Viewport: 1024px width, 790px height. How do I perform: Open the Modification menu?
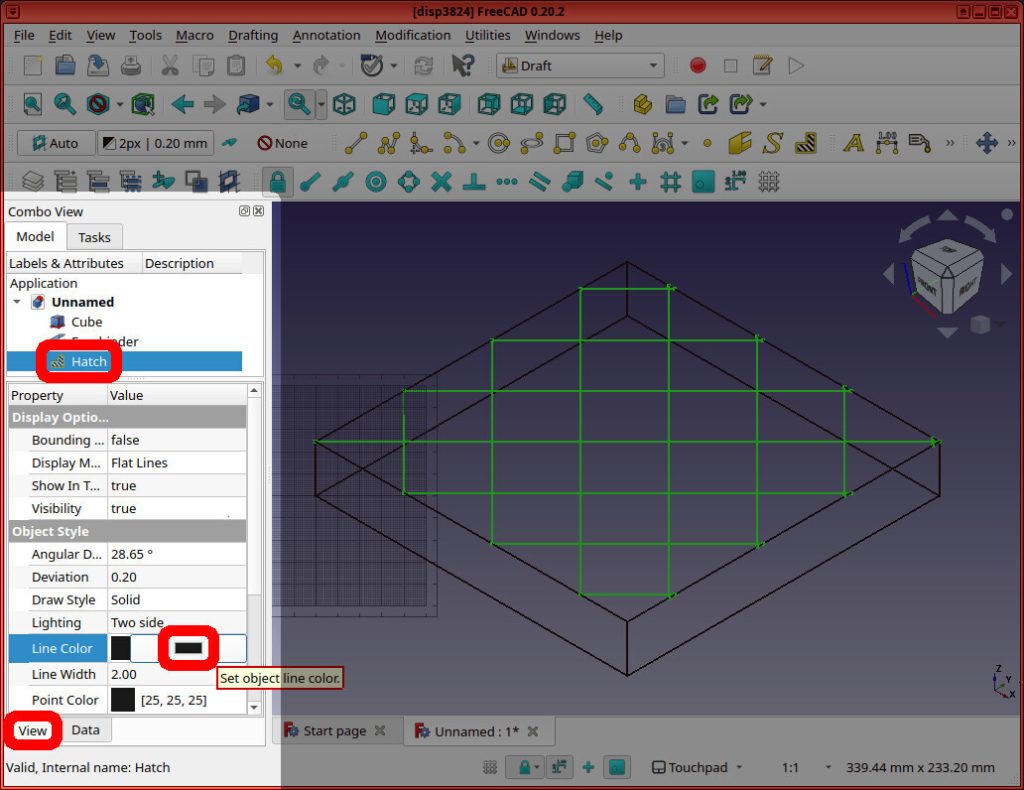tap(413, 35)
